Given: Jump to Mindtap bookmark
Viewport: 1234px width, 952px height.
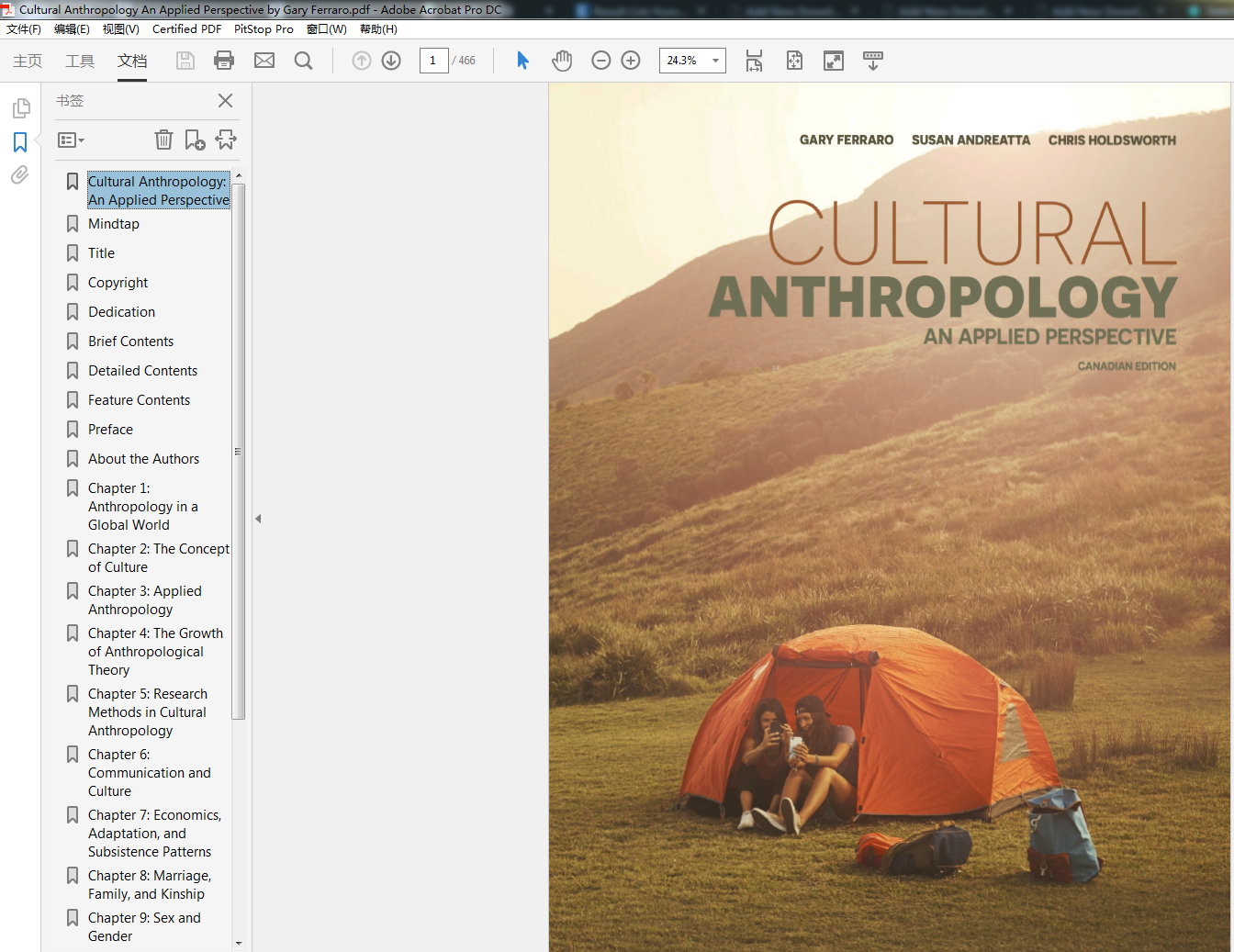Looking at the screenshot, I should click(114, 224).
